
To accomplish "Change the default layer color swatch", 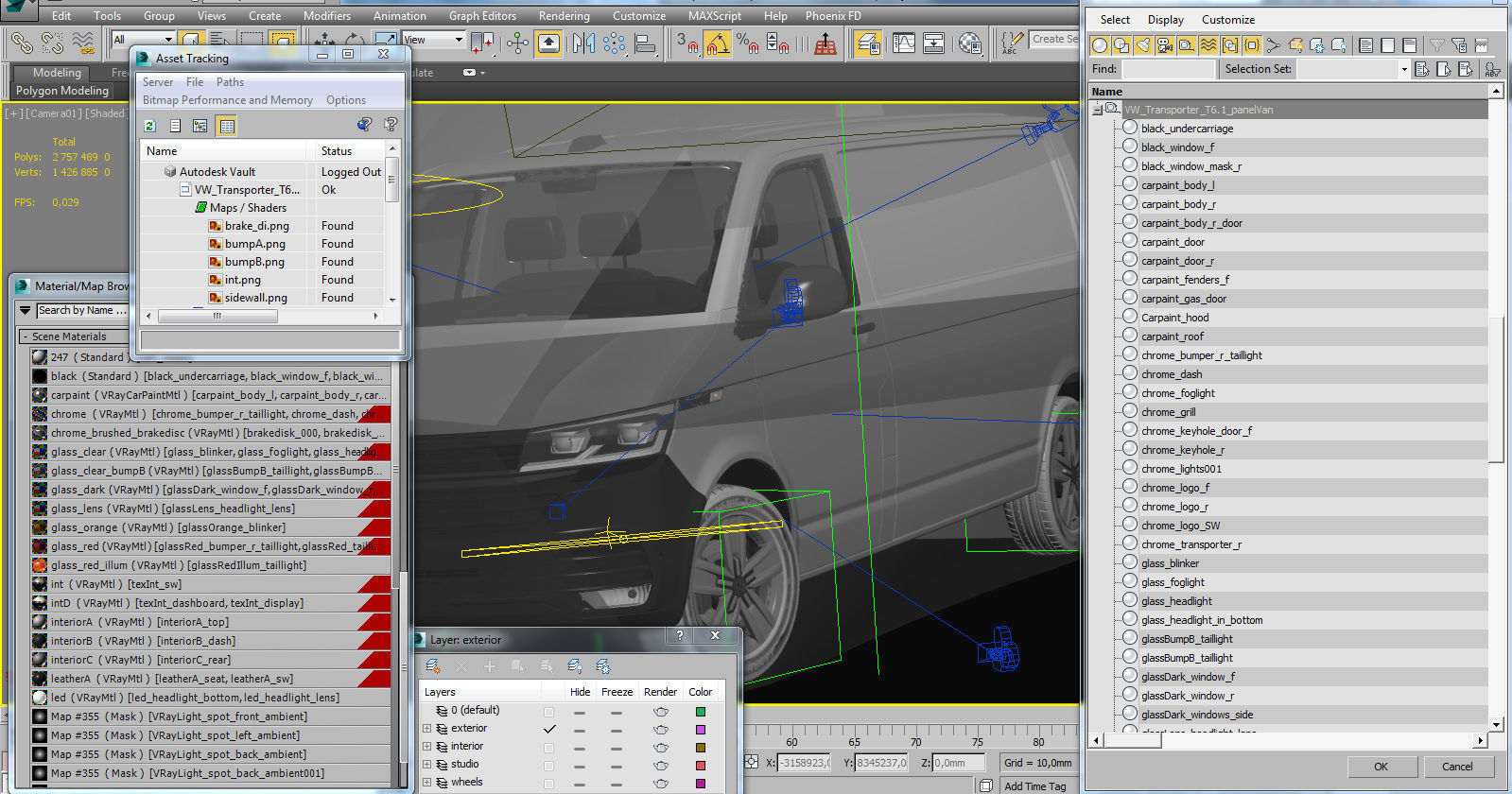I will coord(701,712).
